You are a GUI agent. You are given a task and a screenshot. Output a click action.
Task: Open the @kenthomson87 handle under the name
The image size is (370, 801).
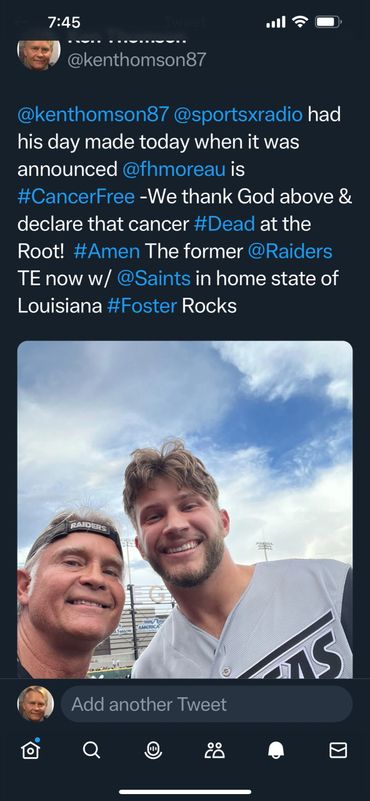click(x=136, y=60)
